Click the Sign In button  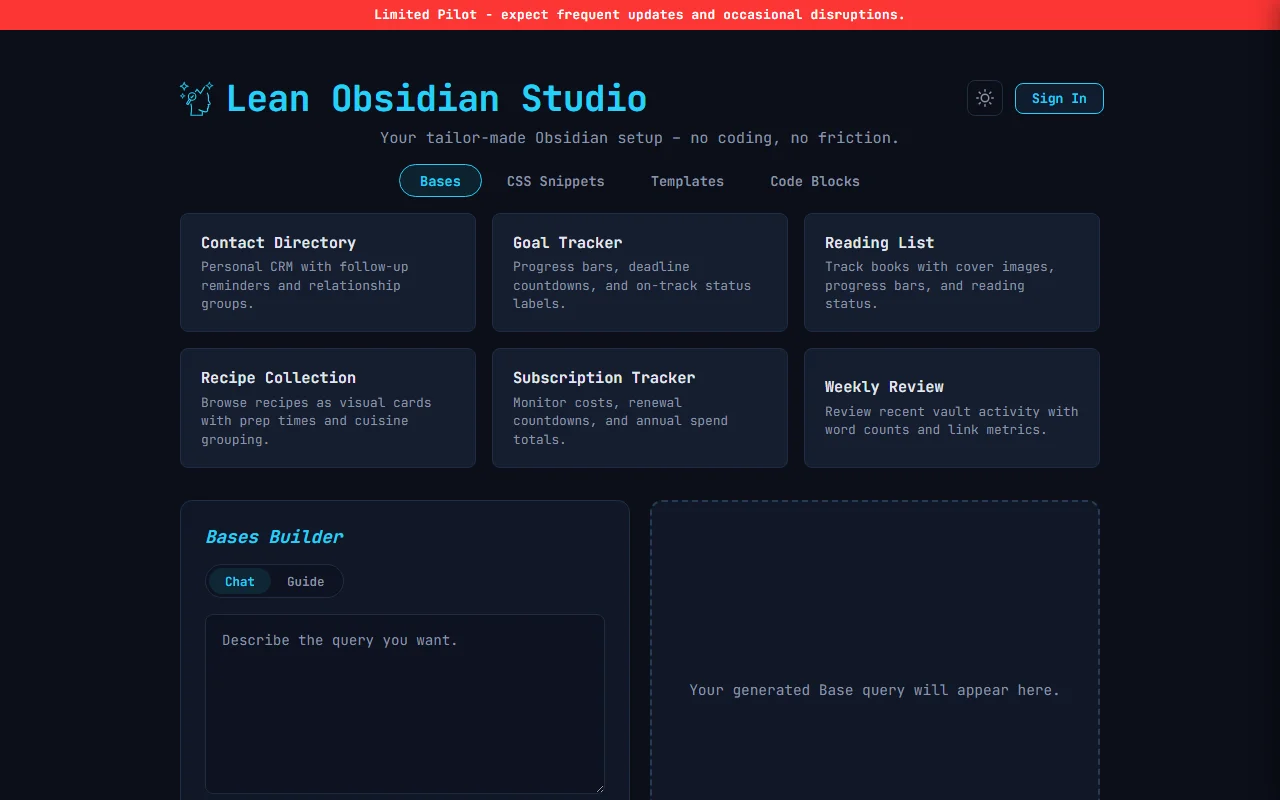pos(1059,98)
